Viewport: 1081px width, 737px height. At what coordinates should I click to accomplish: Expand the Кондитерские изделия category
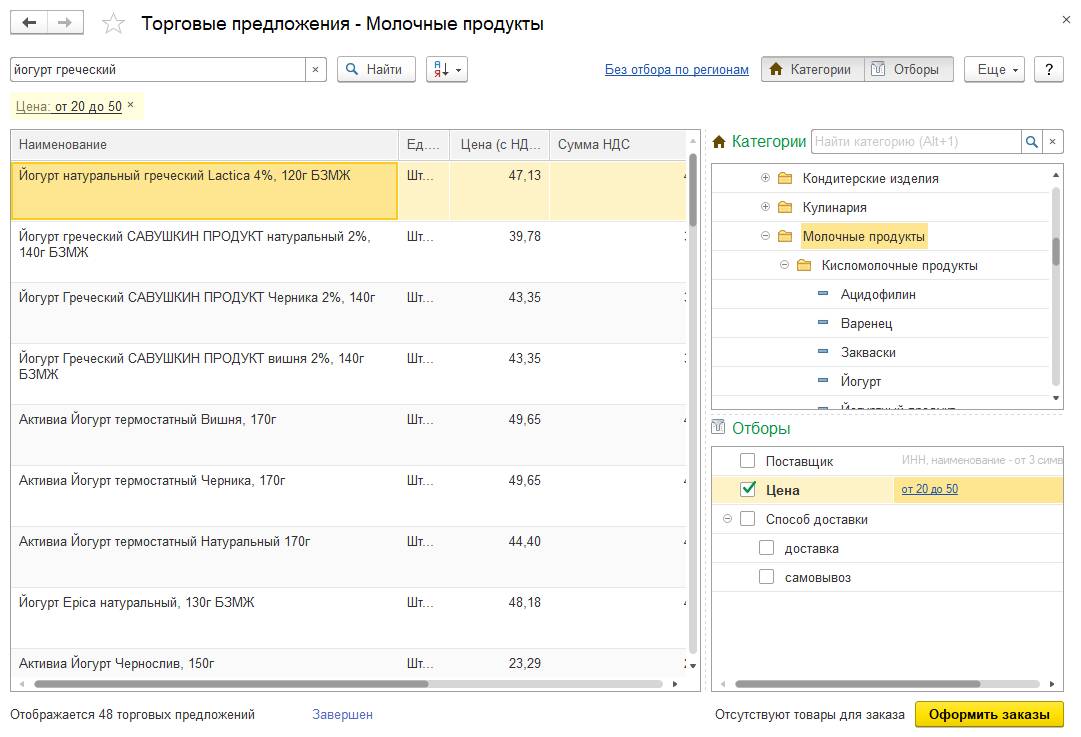(765, 178)
